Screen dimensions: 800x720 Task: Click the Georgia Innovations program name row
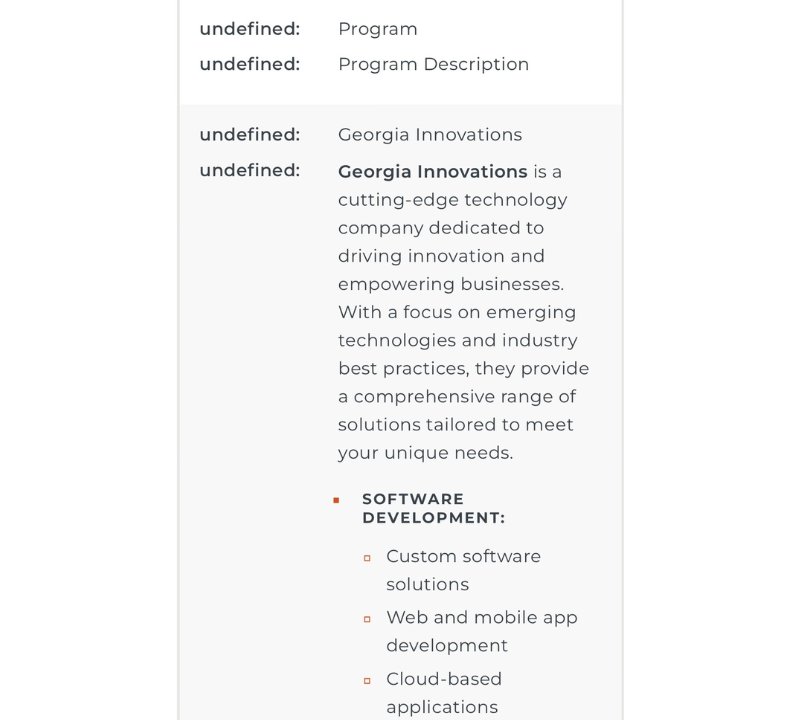click(x=430, y=135)
